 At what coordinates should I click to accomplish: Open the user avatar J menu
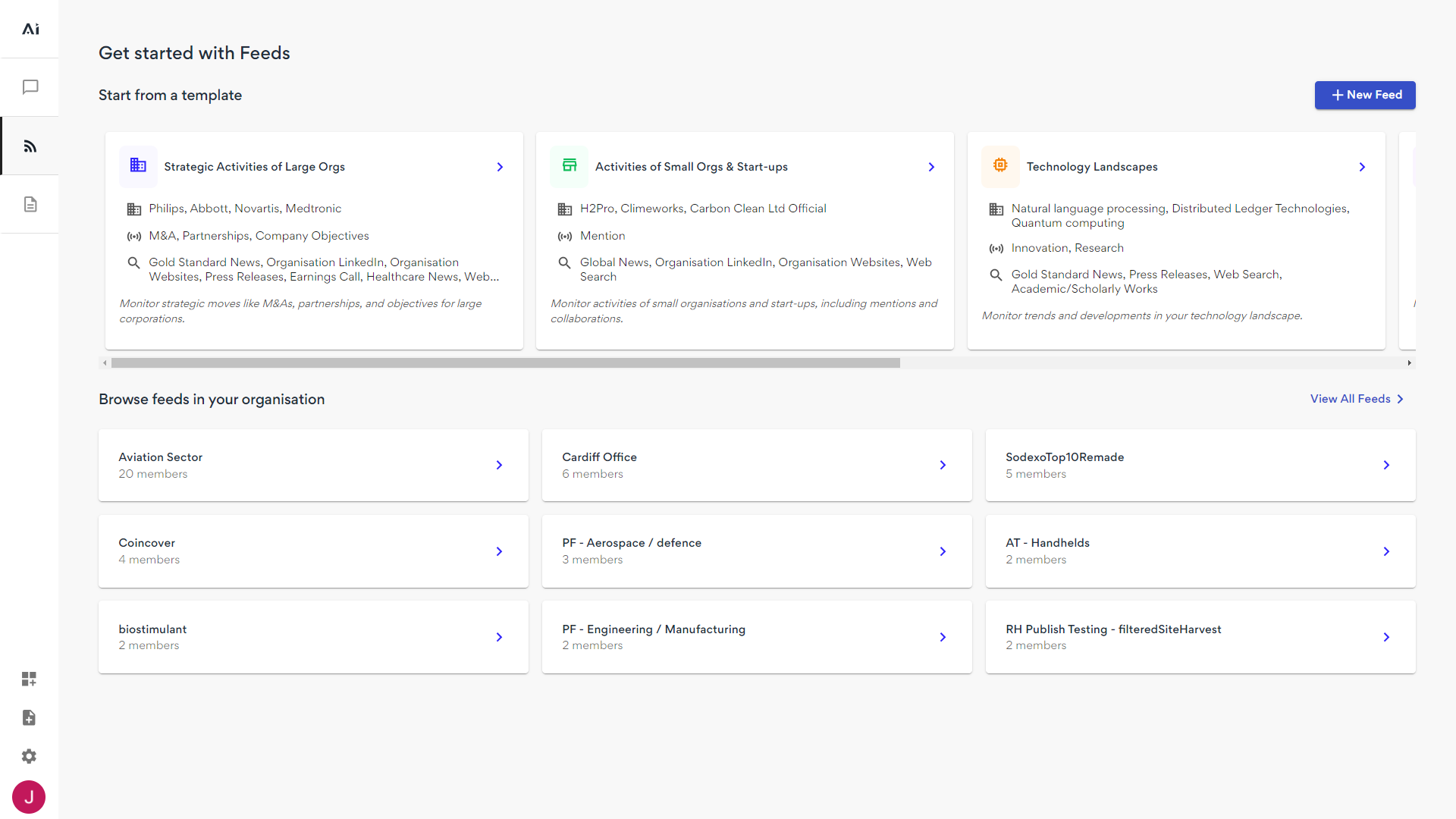[29, 797]
